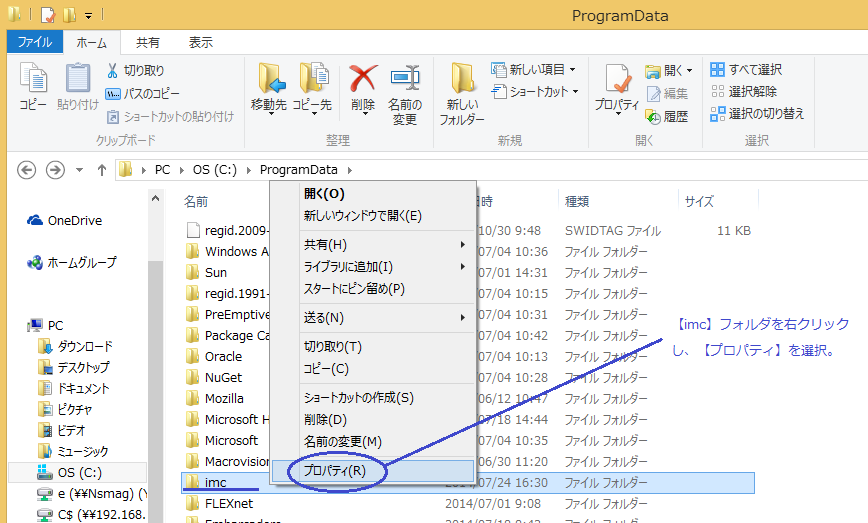Click the Up arrow navigation button

tap(101, 170)
